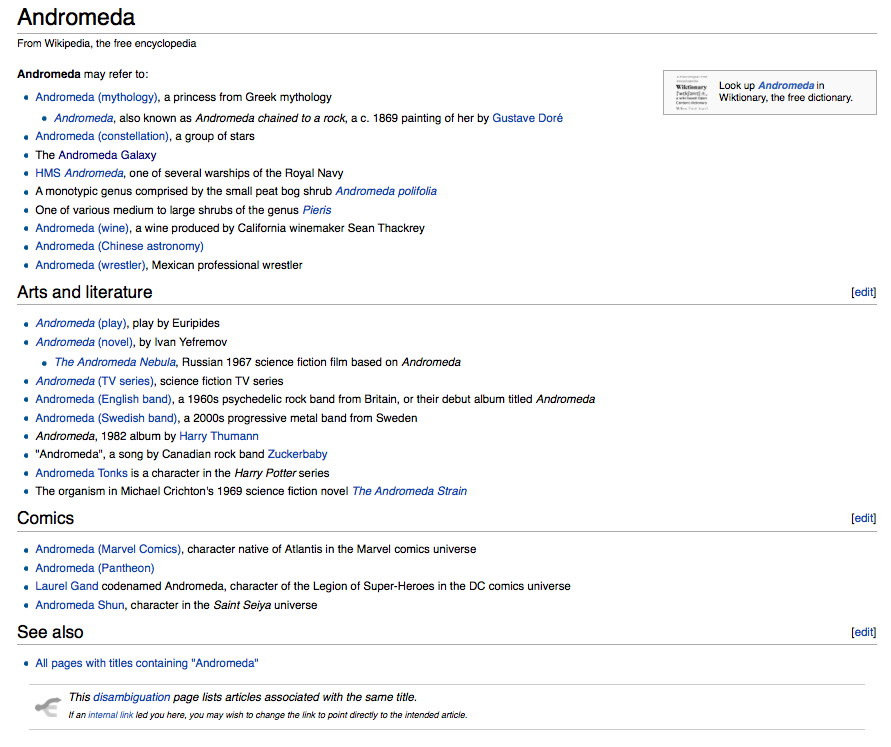
Task: Click the text "a princess from Greek mythology"
Action: (x=248, y=97)
